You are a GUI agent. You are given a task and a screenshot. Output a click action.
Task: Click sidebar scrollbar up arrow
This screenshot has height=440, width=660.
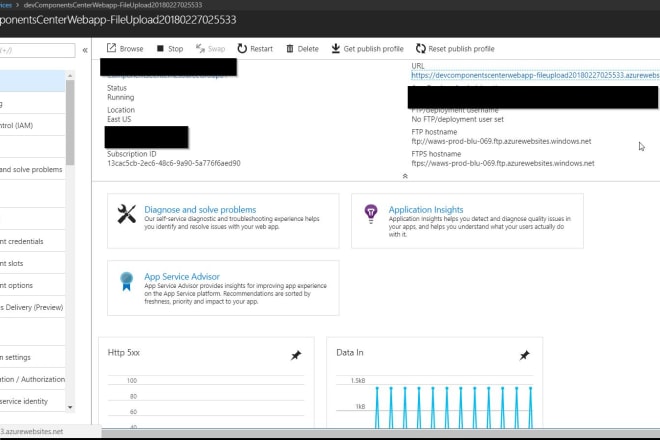pos(70,75)
